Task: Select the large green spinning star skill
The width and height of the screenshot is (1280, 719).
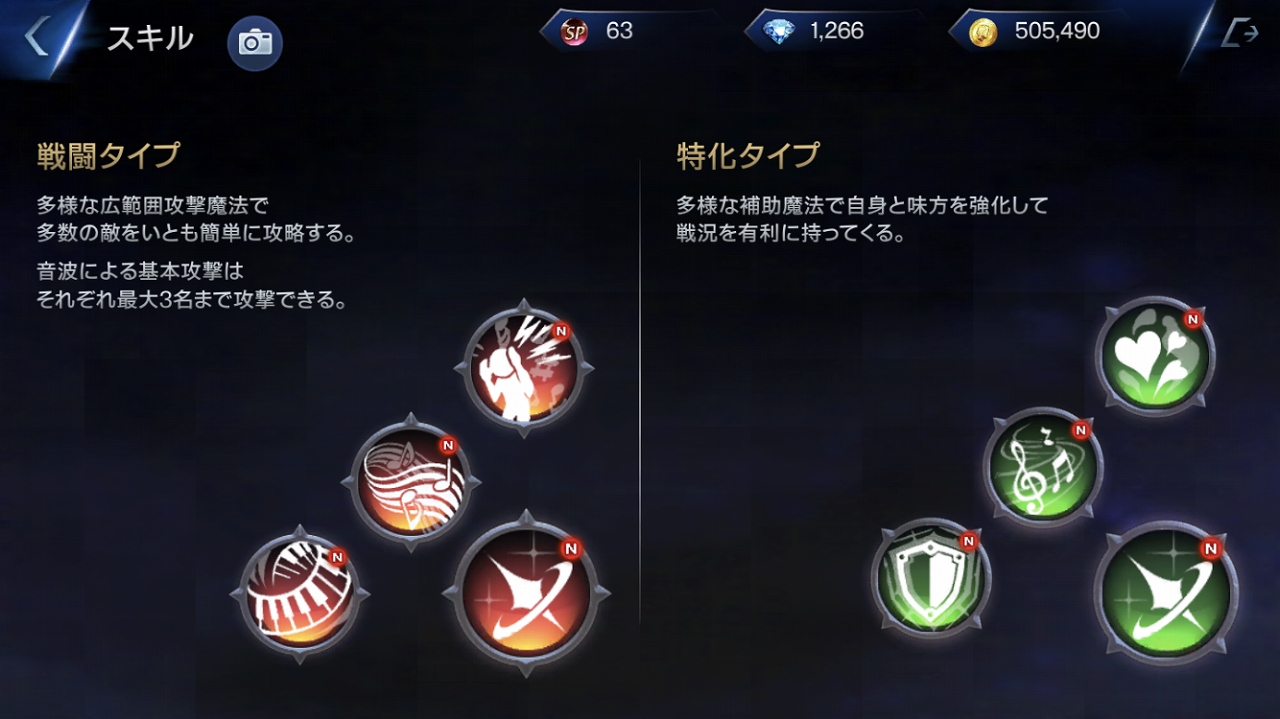Action: 1166,593
